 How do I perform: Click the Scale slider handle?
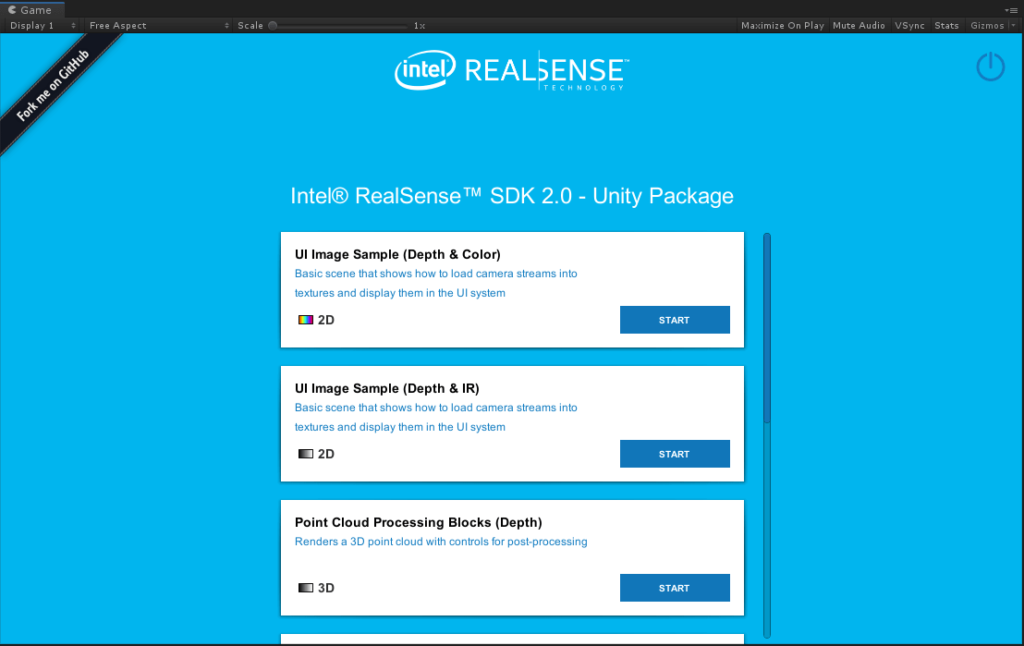pyautogui.click(x=273, y=25)
